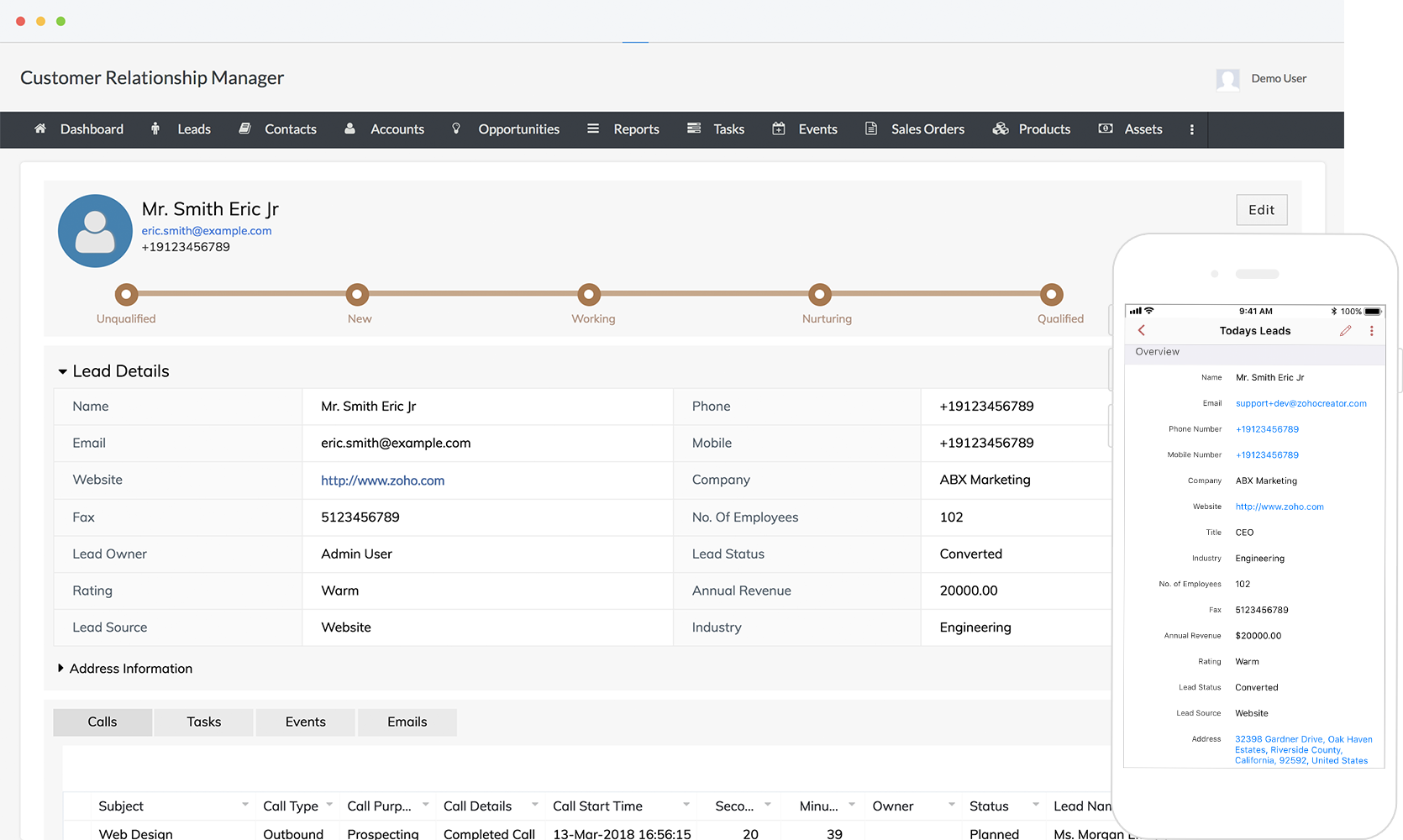This screenshot has height=840, width=1403.
Task: Set lead stage to Qualified
Action: click(x=1051, y=295)
